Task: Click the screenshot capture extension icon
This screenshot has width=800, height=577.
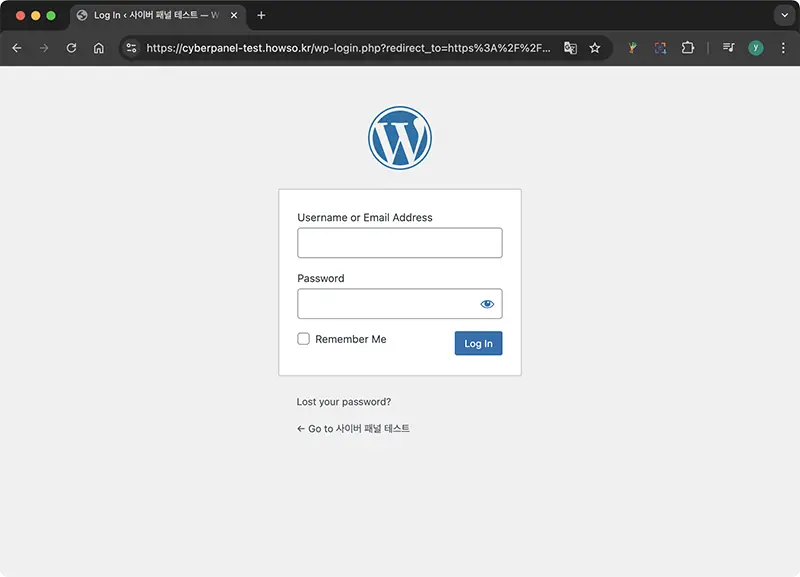Action: (660, 48)
